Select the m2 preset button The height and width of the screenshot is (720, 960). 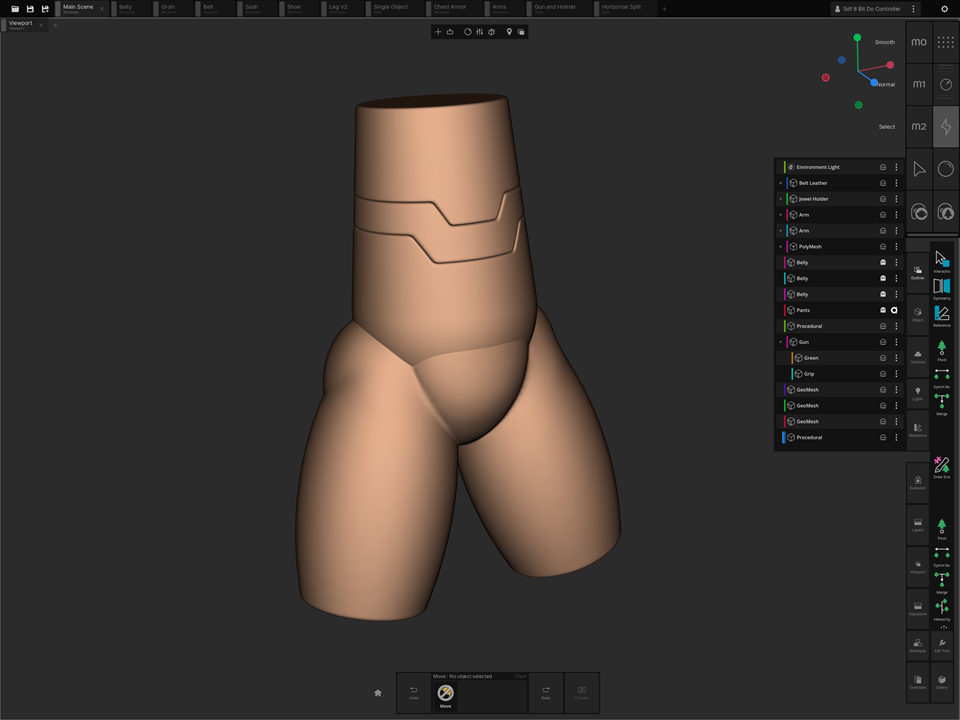click(x=919, y=127)
